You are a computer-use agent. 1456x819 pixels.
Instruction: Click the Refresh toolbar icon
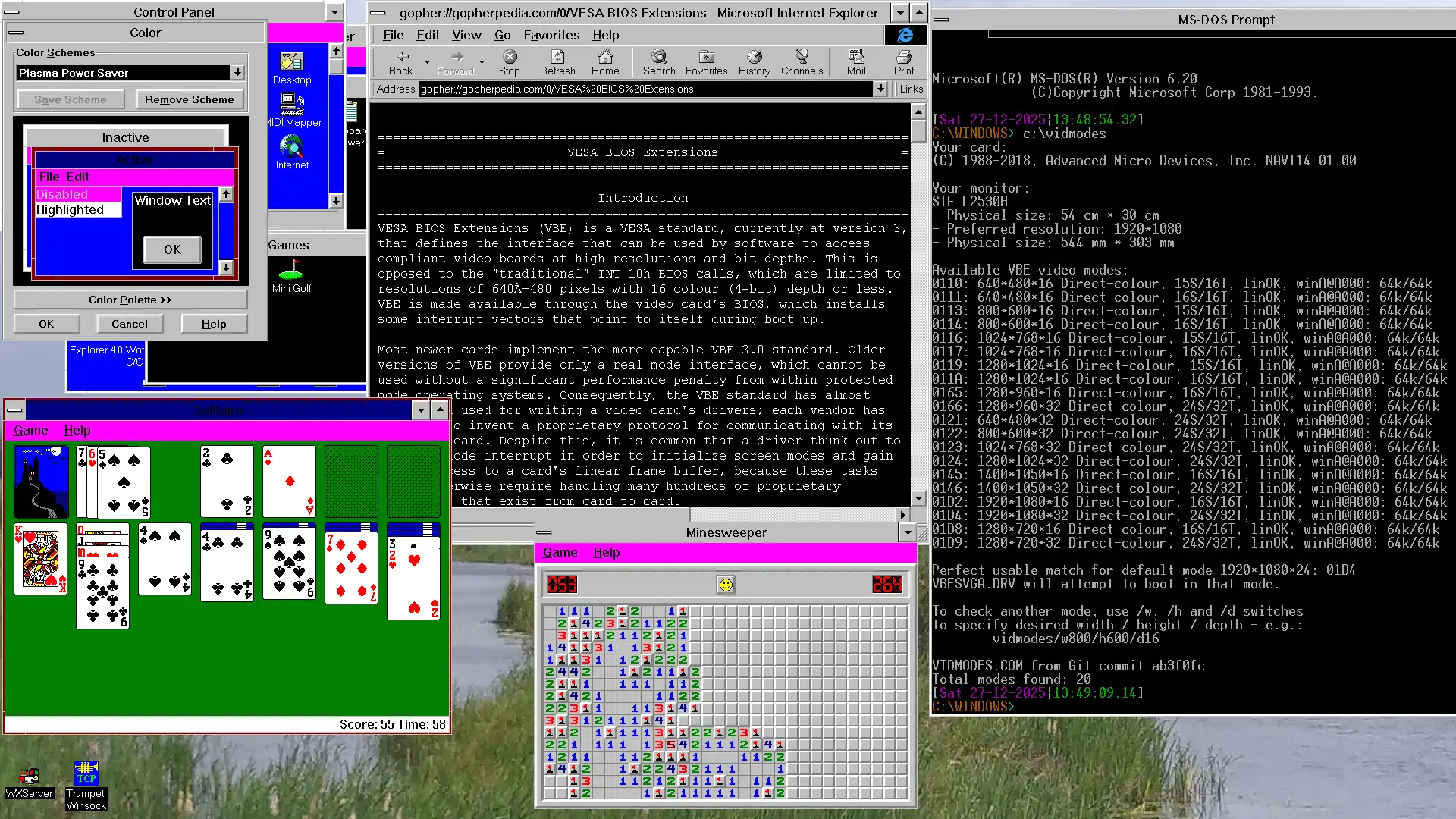tap(557, 61)
